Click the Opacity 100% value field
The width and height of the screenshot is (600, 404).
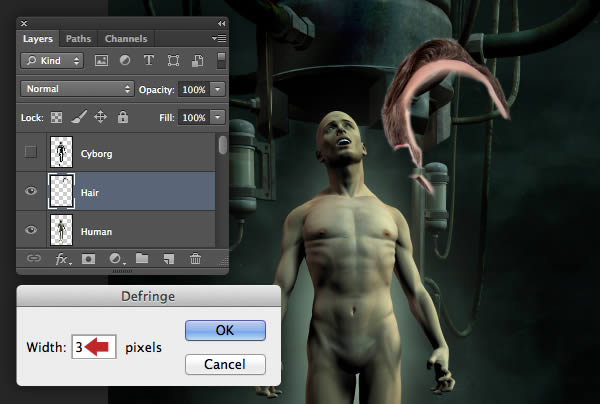click(x=194, y=90)
